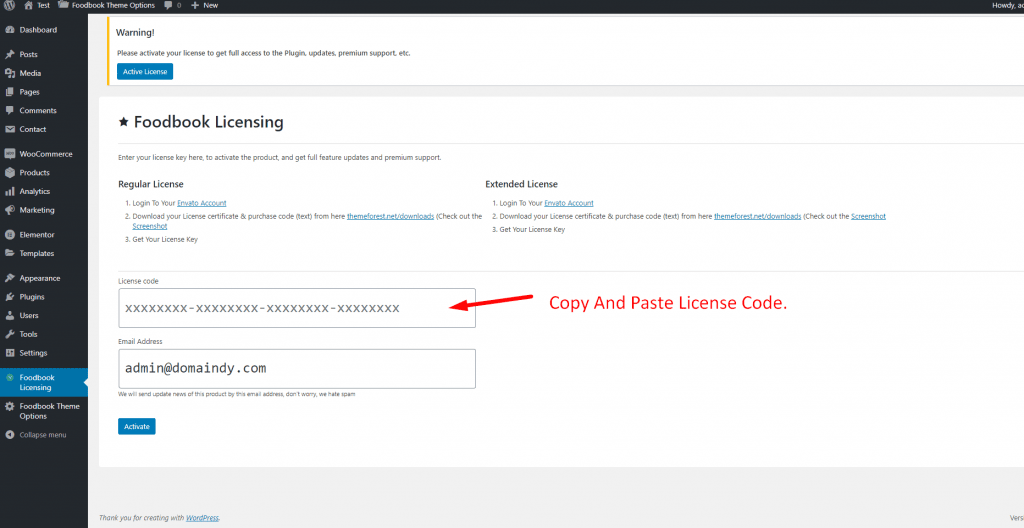
Task: Open the + New admin bar menu
Action: coord(204,5)
